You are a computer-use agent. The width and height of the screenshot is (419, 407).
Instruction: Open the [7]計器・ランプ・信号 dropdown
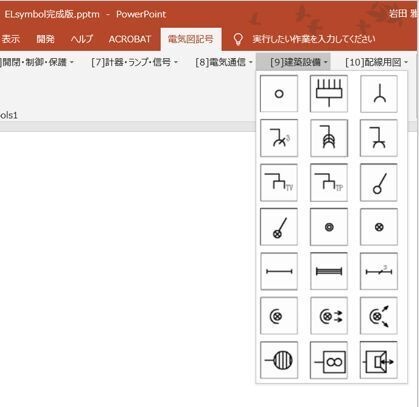tap(135, 62)
